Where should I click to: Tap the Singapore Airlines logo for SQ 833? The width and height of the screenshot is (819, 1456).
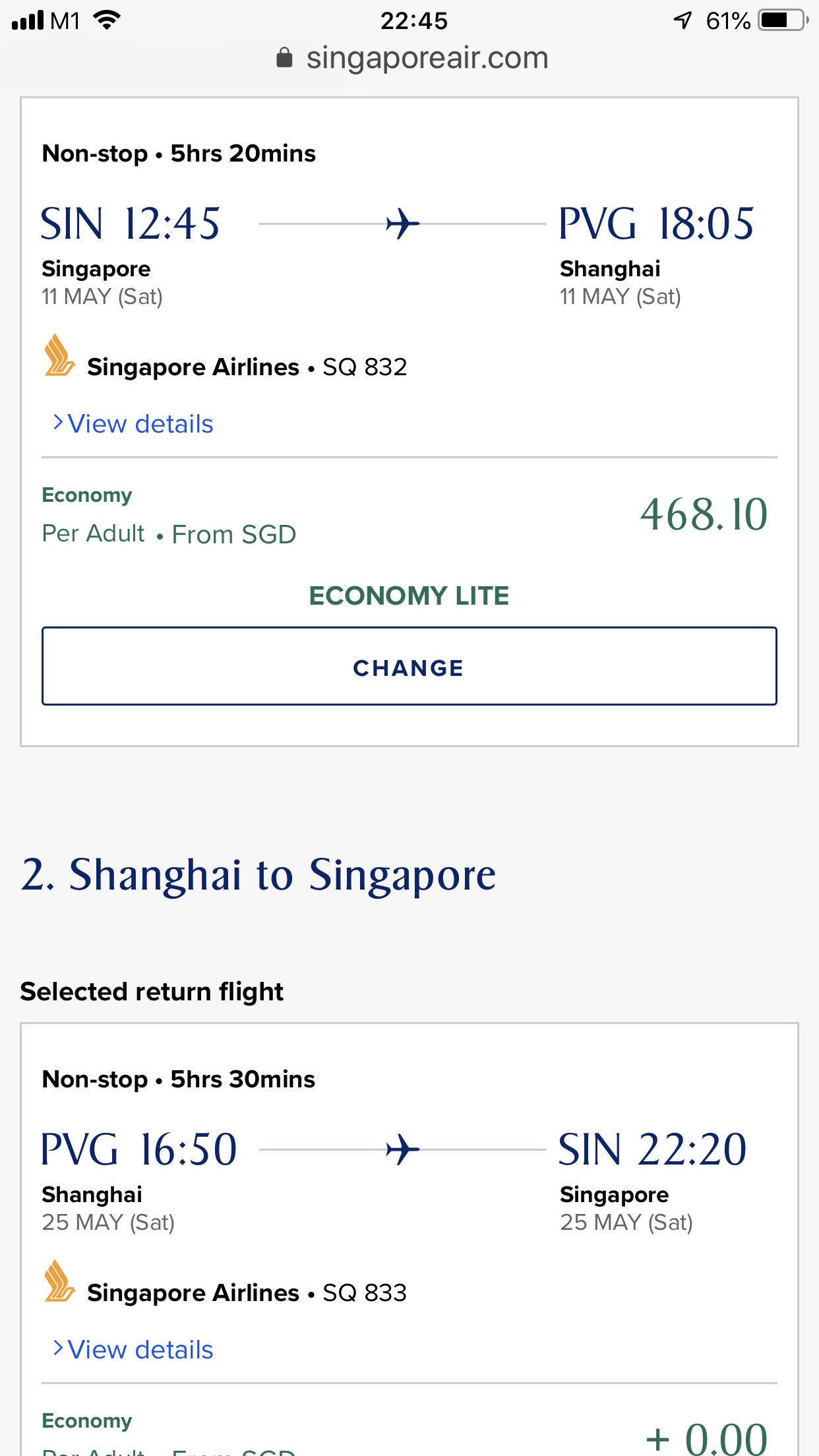[x=59, y=1282]
